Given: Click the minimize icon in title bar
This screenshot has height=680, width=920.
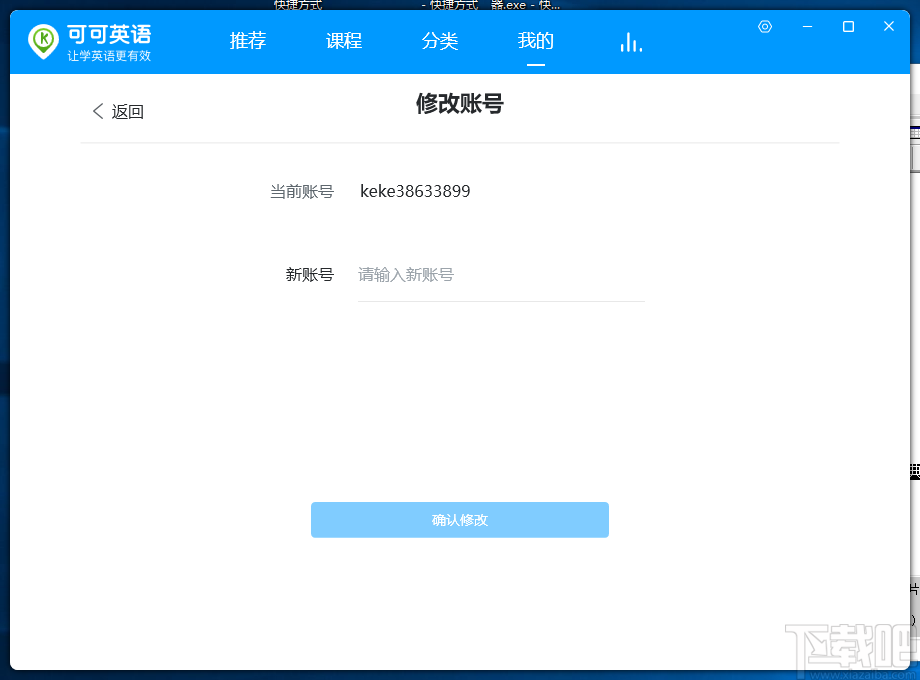Looking at the screenshot, I should click(807, 26).
